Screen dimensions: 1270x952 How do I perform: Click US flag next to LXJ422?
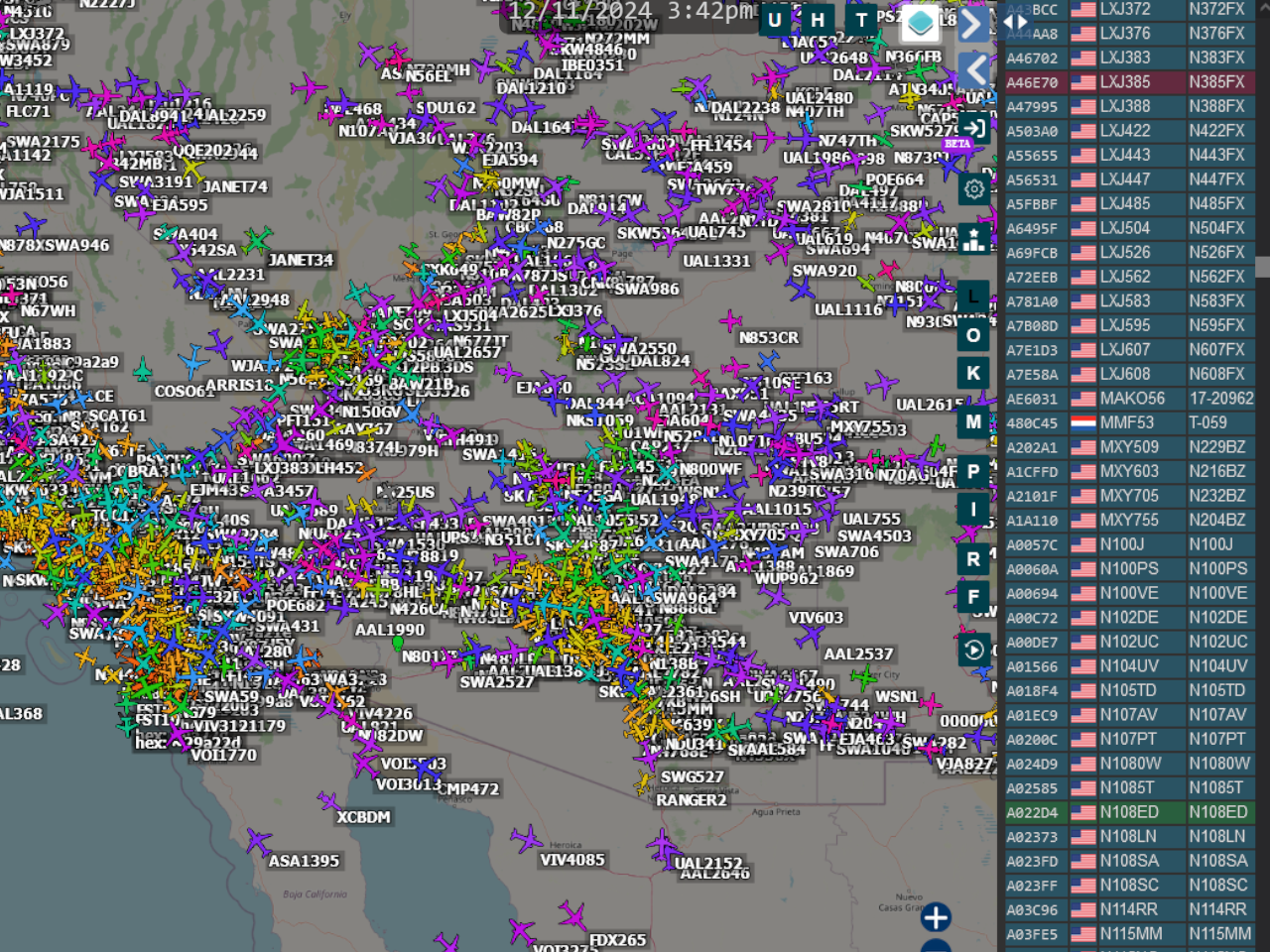pos(1082,131)
